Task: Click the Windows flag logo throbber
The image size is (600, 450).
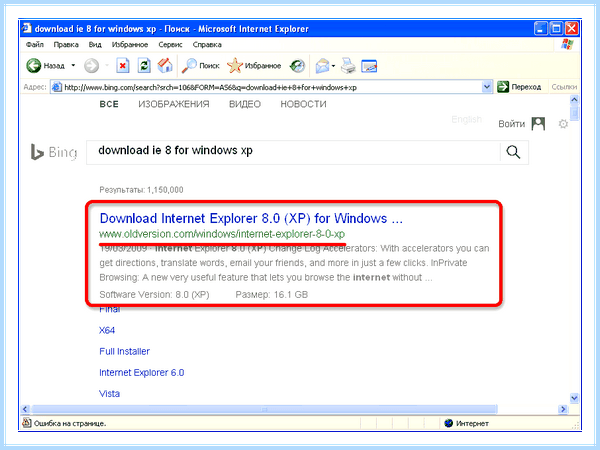Action: click(567, 44)
